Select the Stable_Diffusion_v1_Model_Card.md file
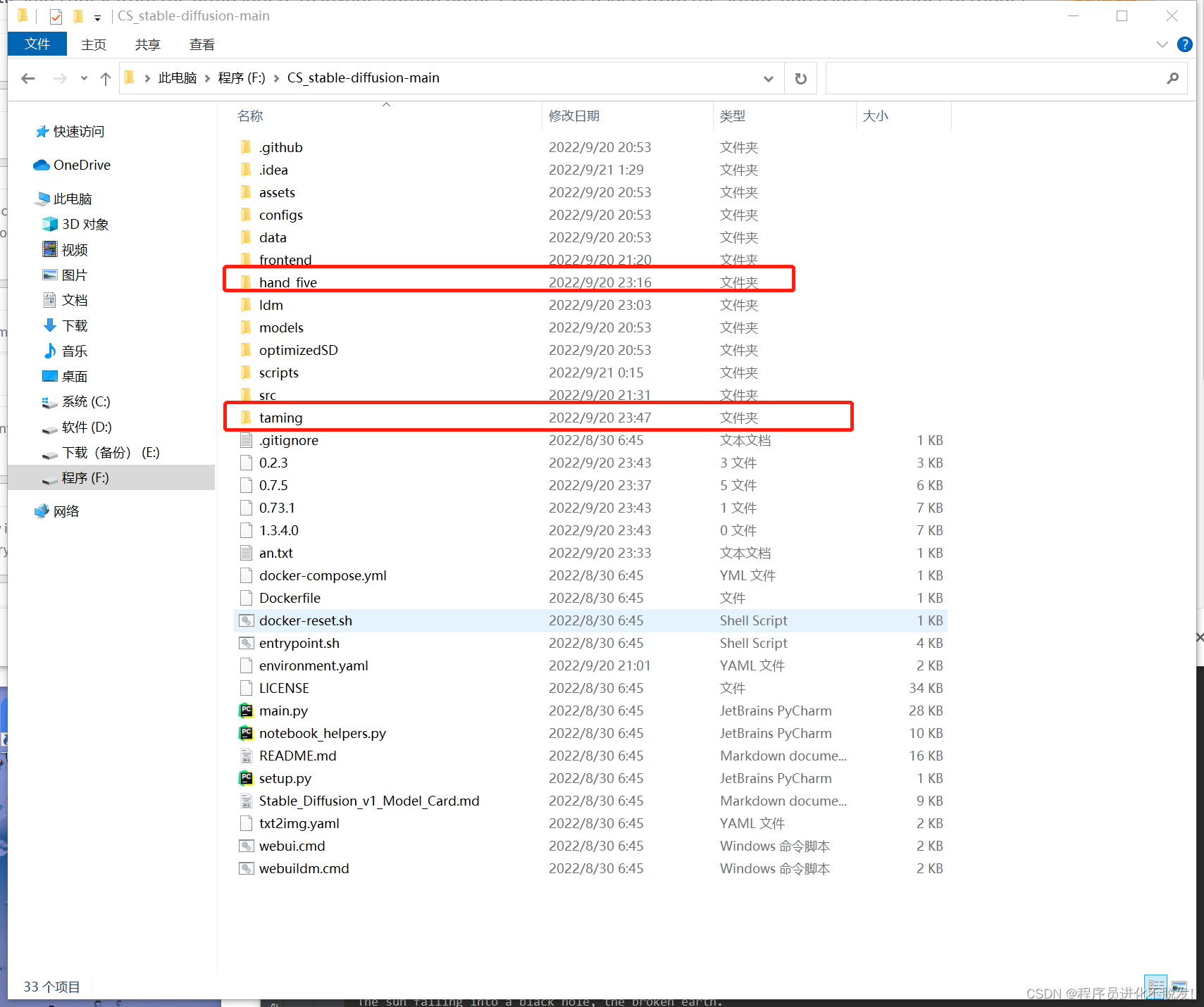 [369, 801]
